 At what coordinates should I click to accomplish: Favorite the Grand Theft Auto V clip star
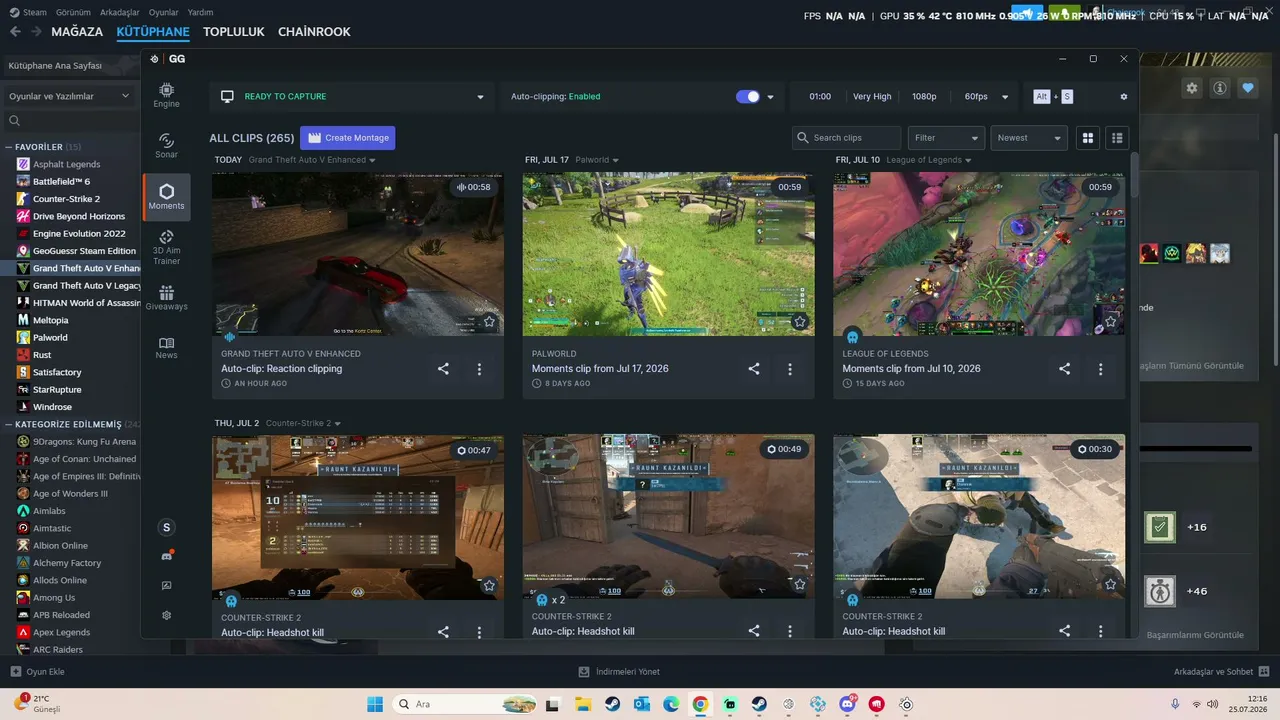[489, 322]
